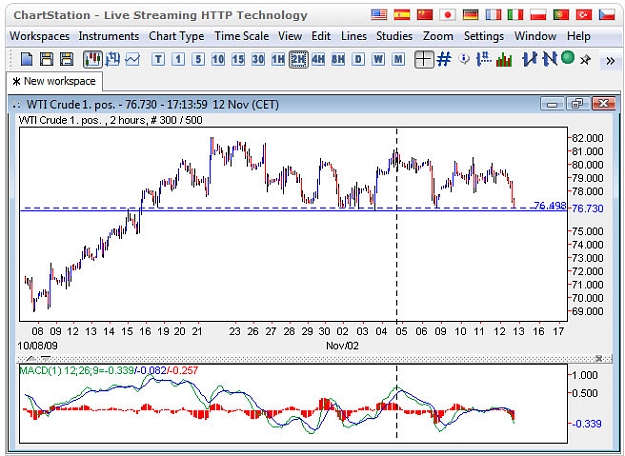Select line chart type icon

click(132, 60)
